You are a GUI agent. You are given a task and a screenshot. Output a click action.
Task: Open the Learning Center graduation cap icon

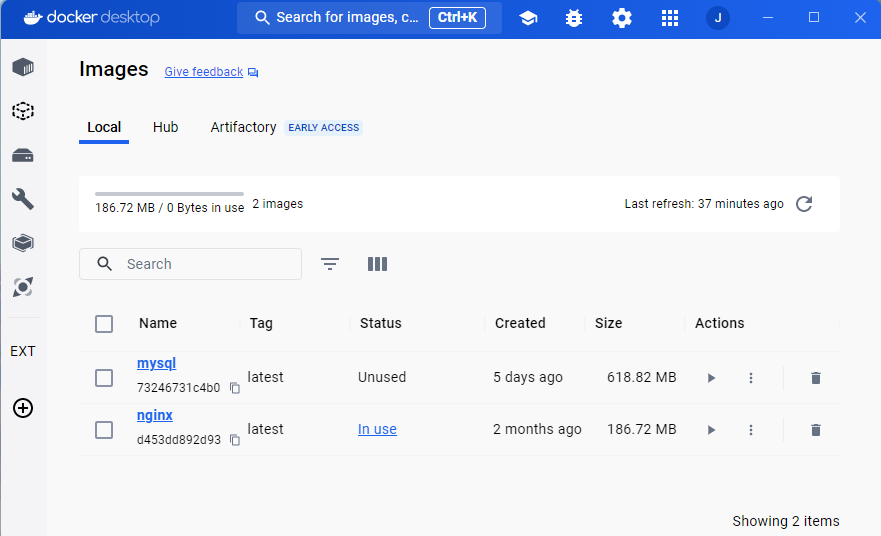click(528, 18)
